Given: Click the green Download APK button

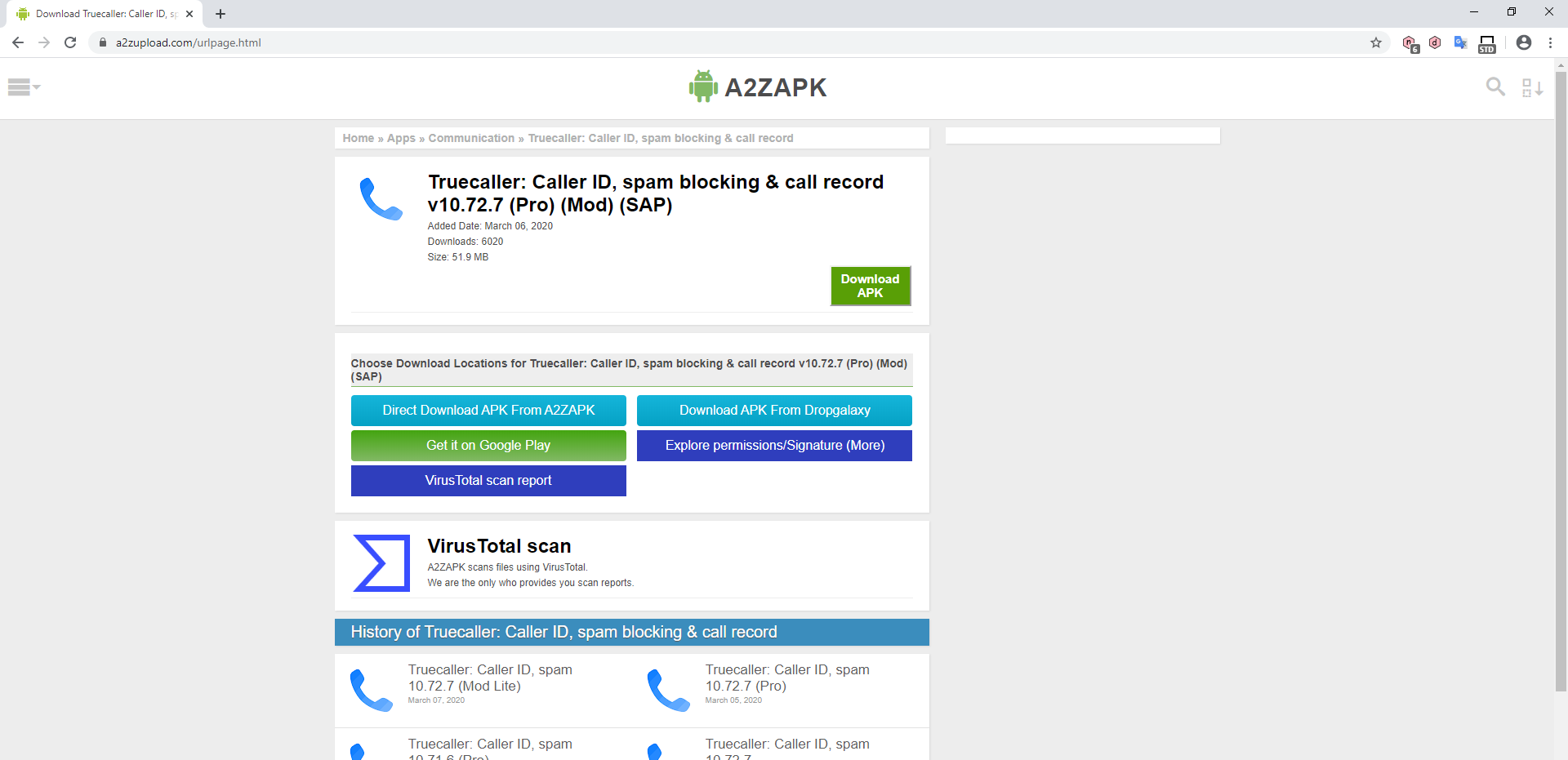Looking at the screenshot, I should 870,286.
